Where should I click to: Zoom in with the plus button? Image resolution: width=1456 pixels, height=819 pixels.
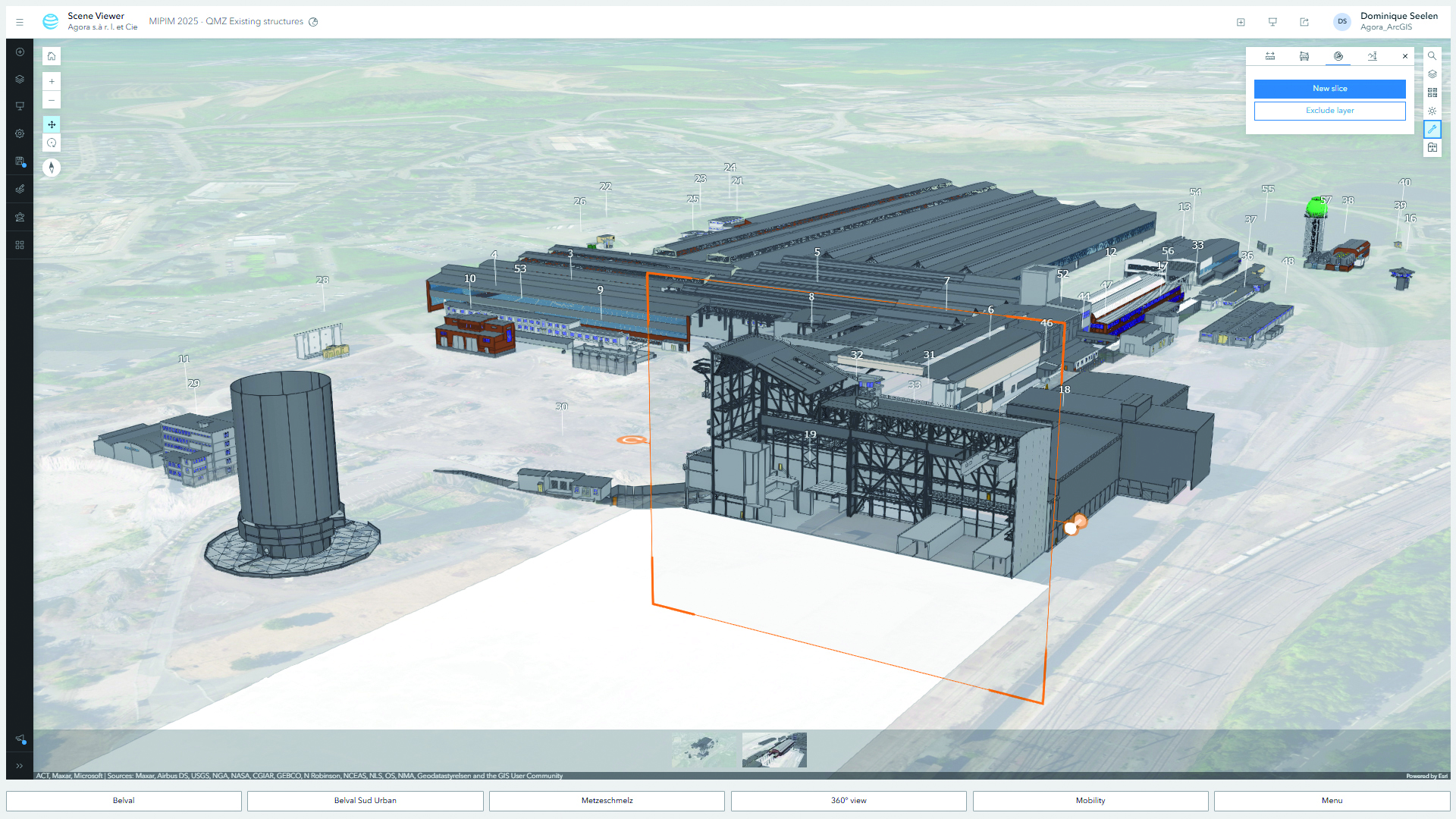point(52,81)
